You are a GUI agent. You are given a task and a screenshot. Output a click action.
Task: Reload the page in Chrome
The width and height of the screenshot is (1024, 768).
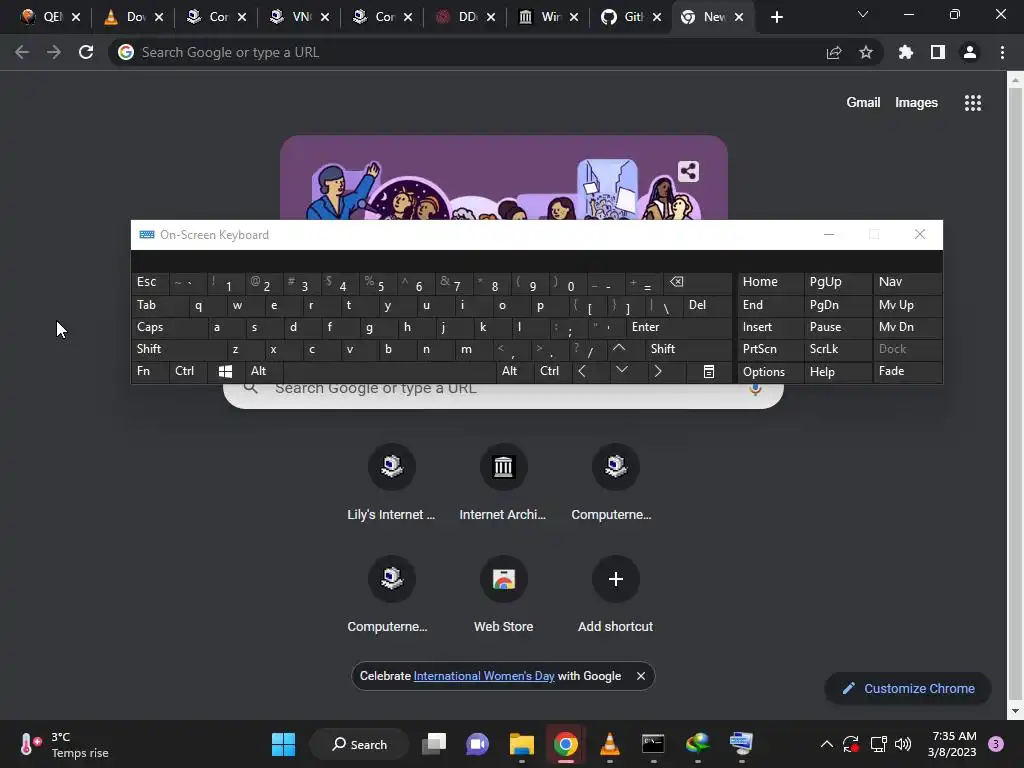[86, 52]
